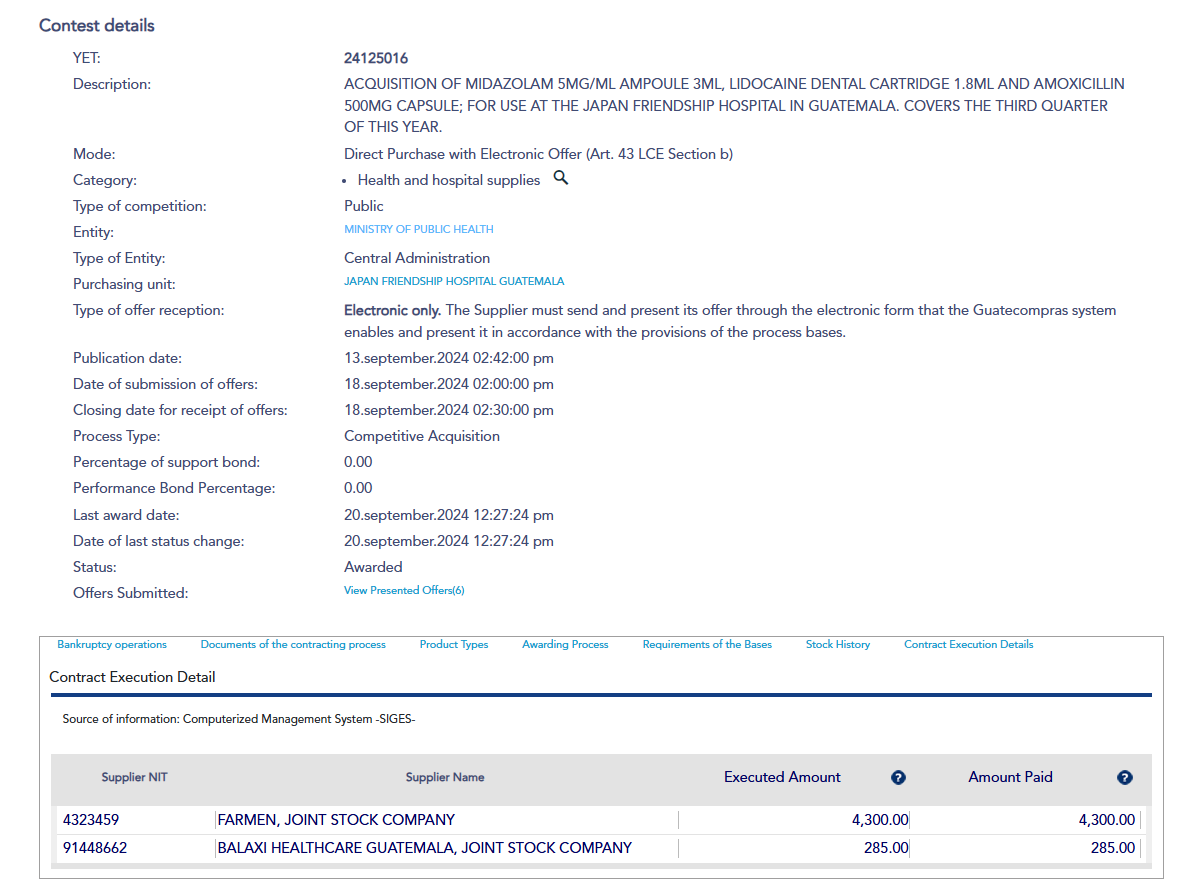Select the FARMEN, Joint Stock Company supplier name

point(336,820)
